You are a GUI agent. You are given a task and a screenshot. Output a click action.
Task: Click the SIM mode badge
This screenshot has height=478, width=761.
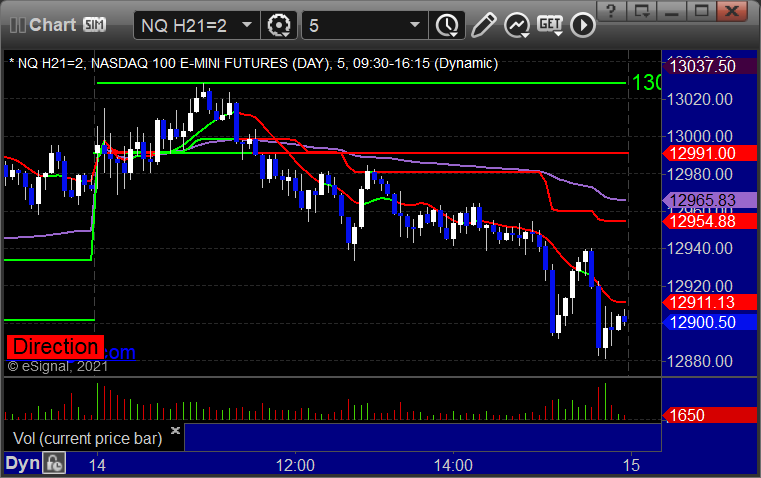[94, 25]
